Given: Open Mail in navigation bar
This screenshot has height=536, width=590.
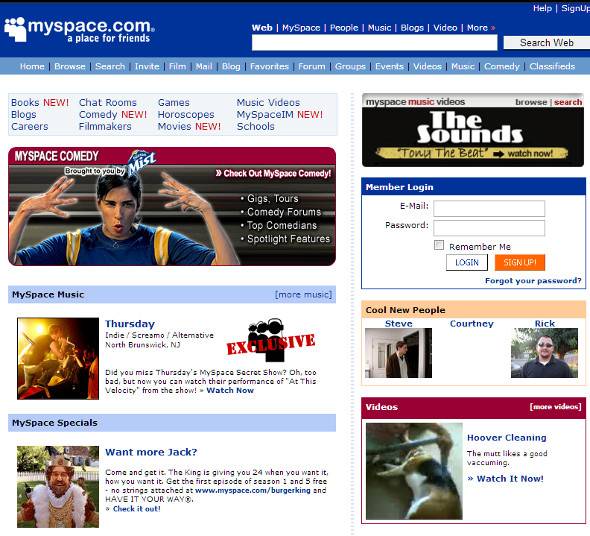Looking at the screenshot, I should (204, 66).
